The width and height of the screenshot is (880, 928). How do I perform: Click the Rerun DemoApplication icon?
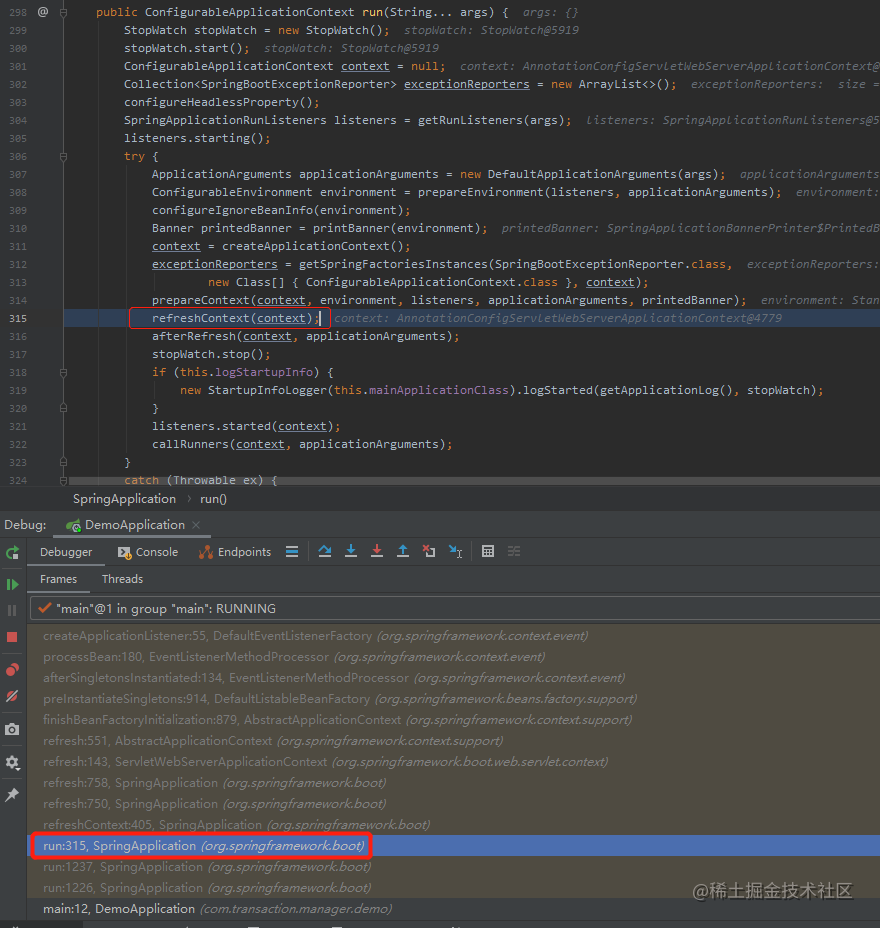tap(12, 553)
